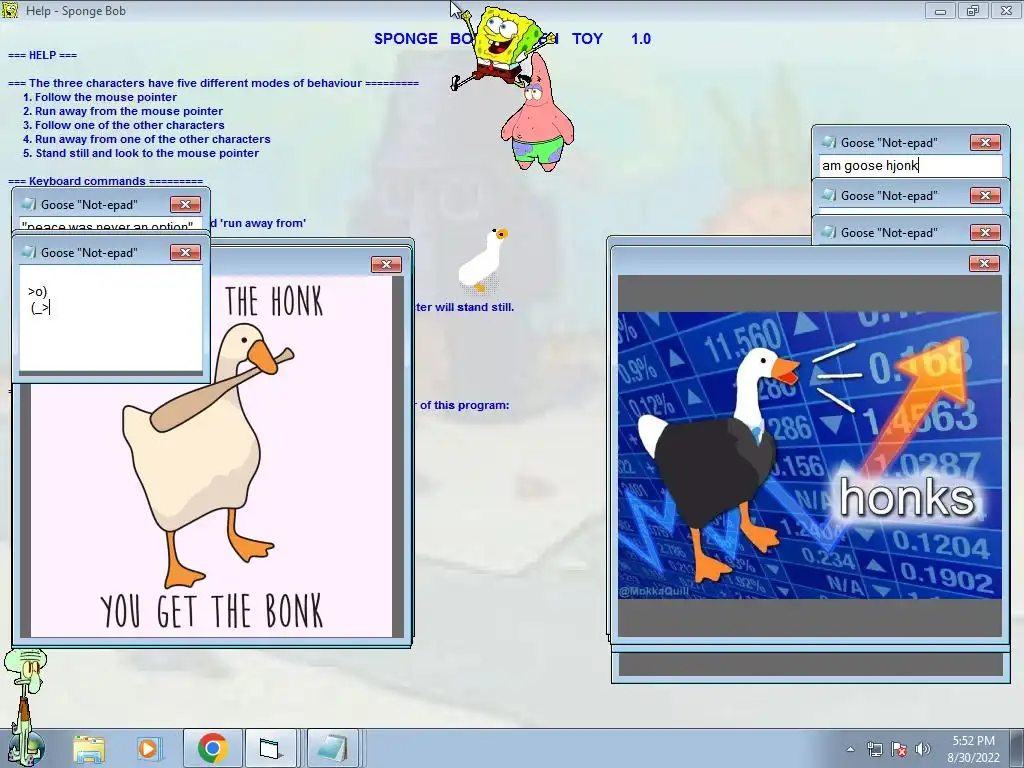The height and width of the screenshot is (768, 1024).
Task: Click '1. Follow the mouse pointer' line
Action: 100,97
